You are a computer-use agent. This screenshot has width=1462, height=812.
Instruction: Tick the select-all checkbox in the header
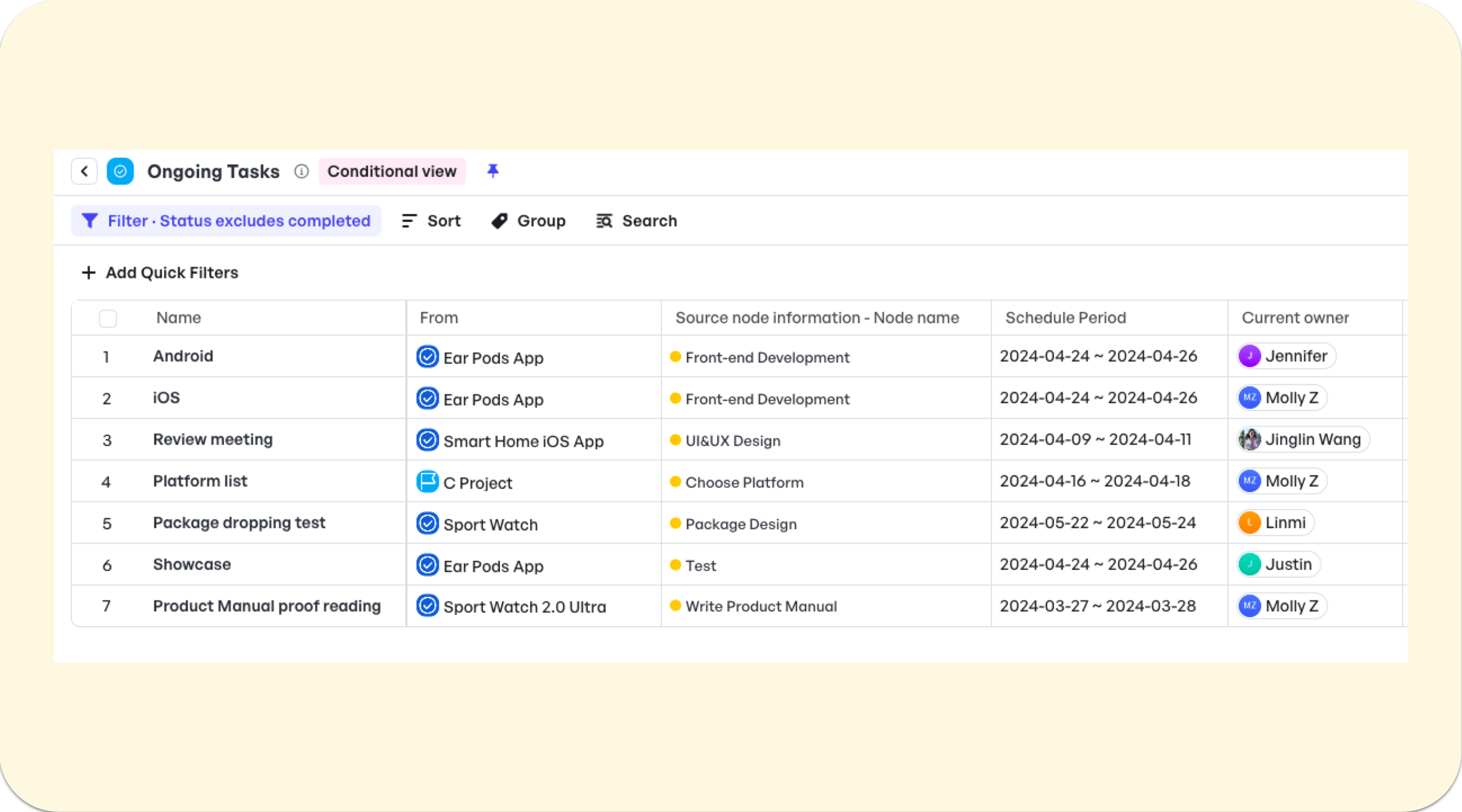[108, 318]
